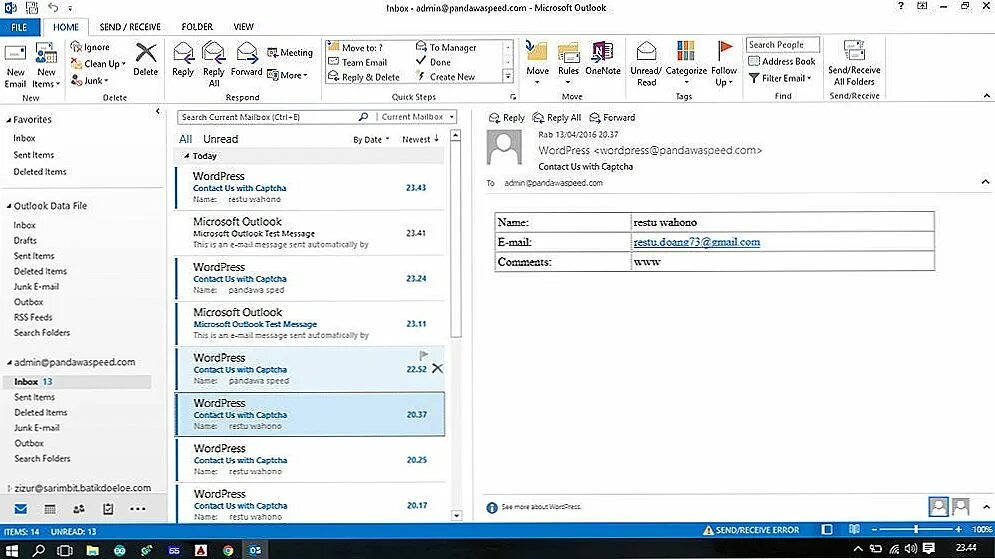Open the Categorize color menu
The image size is (995, 559).
coord(686,64)
